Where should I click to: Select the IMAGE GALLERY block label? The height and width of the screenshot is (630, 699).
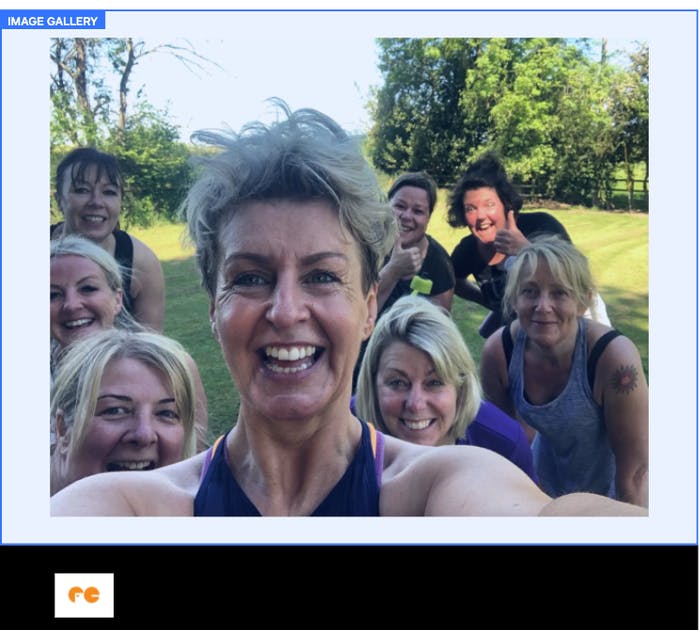(x=53, y=21)
